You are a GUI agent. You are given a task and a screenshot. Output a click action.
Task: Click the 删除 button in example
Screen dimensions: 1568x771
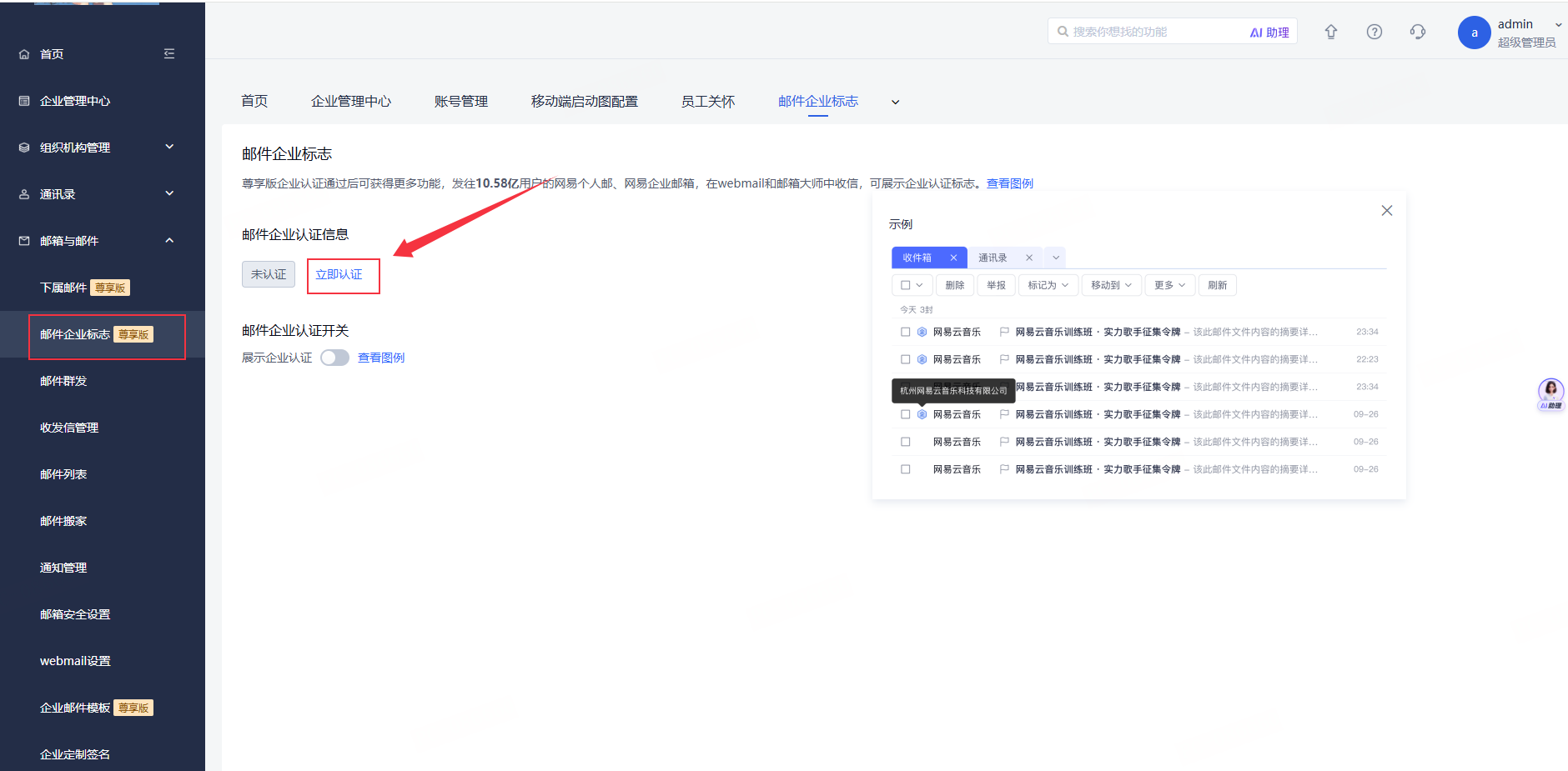(955, 285)
